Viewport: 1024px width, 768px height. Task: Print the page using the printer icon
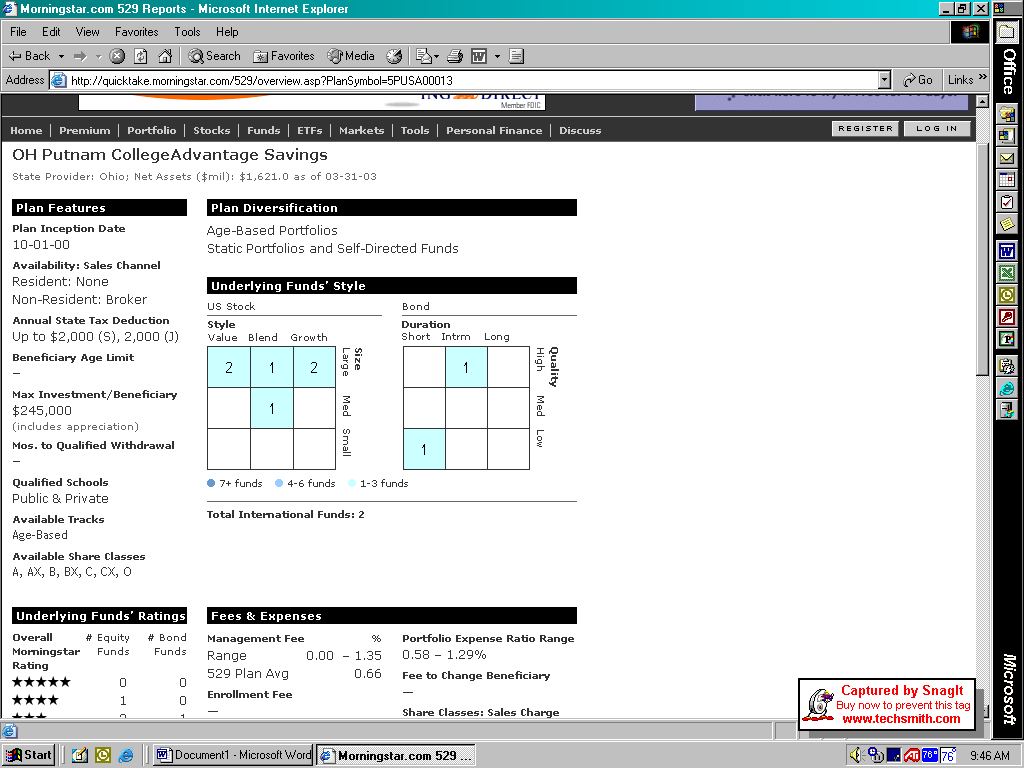pos(454,56)
